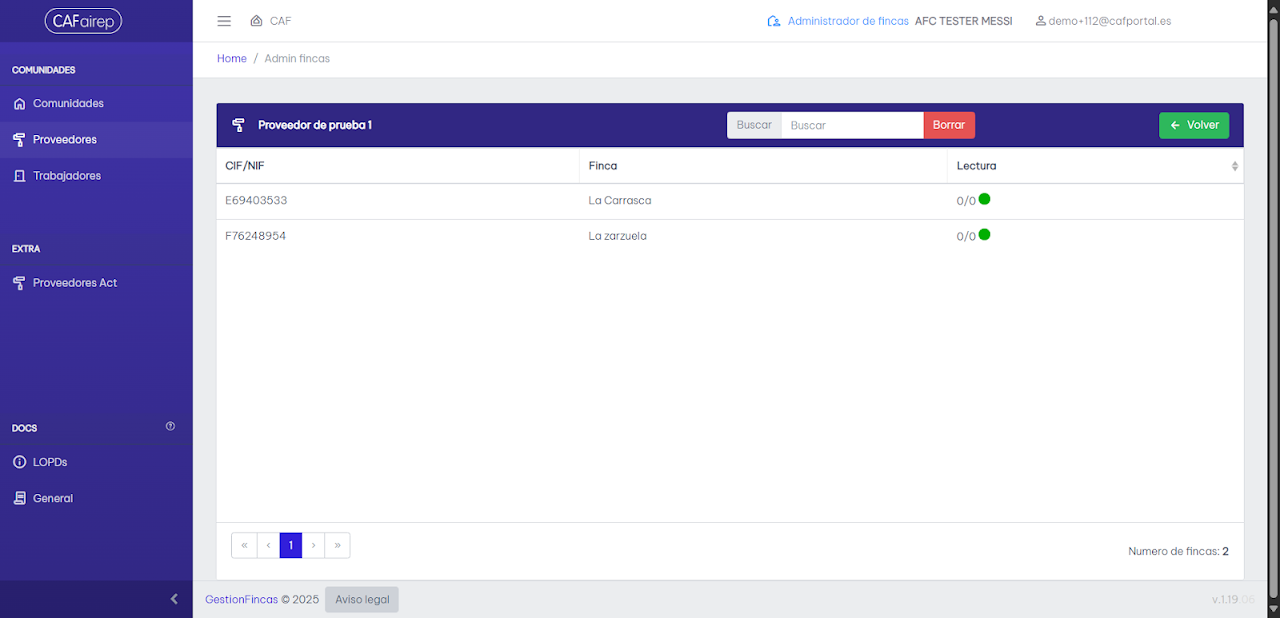Click the red Borrar button
Viewport: 1280px width, 618px height.
pyautogui.click(x=949, y=125)
